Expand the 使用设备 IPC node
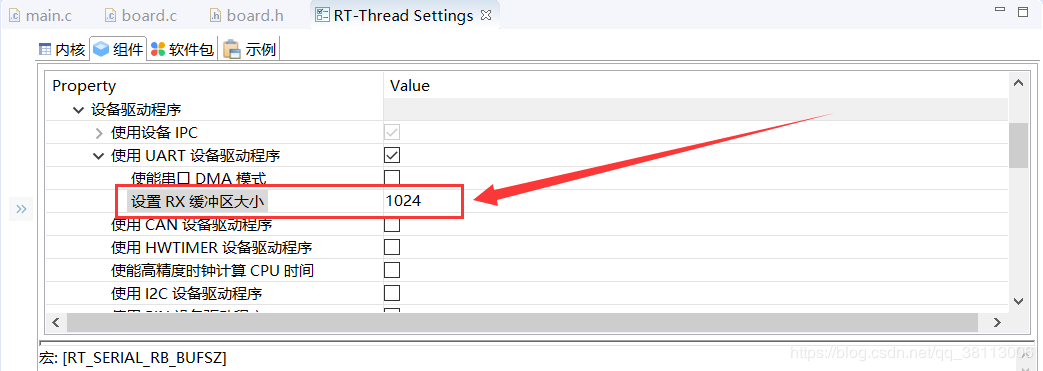This screenshot has width=1043, height=371. tap(98, 133)
